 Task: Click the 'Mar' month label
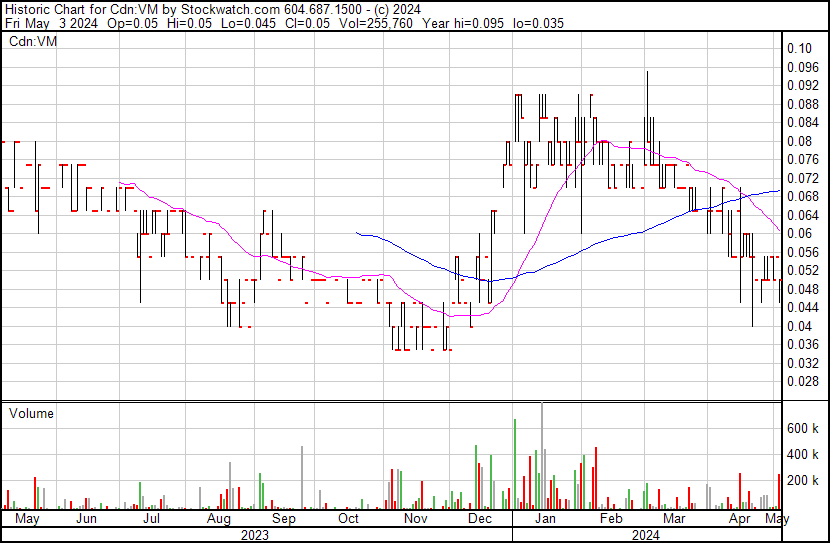[674, 518]
